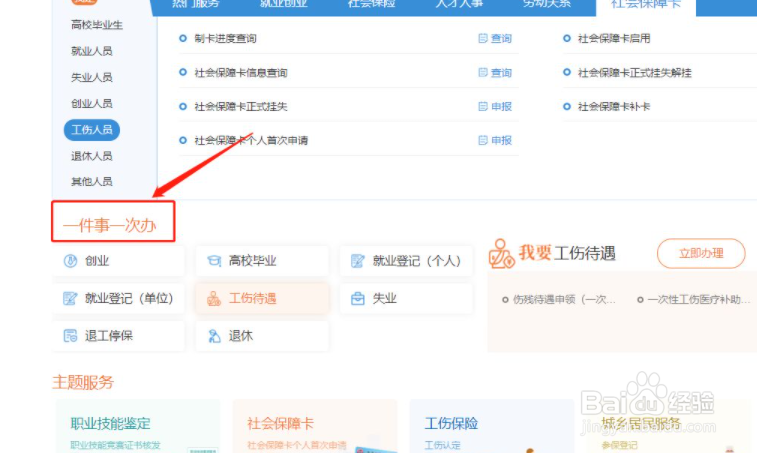Click 查询 next to 社会保障卡信息查询
Image resolution: width=757 pixels, height=453 pixels.
coord(501,72)
